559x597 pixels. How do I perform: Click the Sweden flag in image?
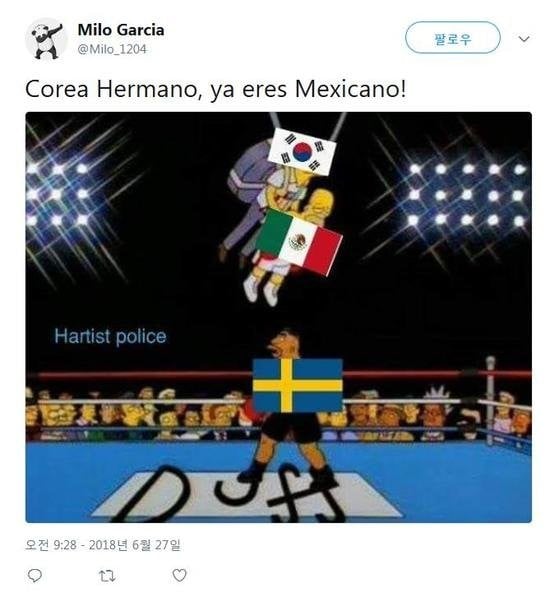click(x=298, y=385)
